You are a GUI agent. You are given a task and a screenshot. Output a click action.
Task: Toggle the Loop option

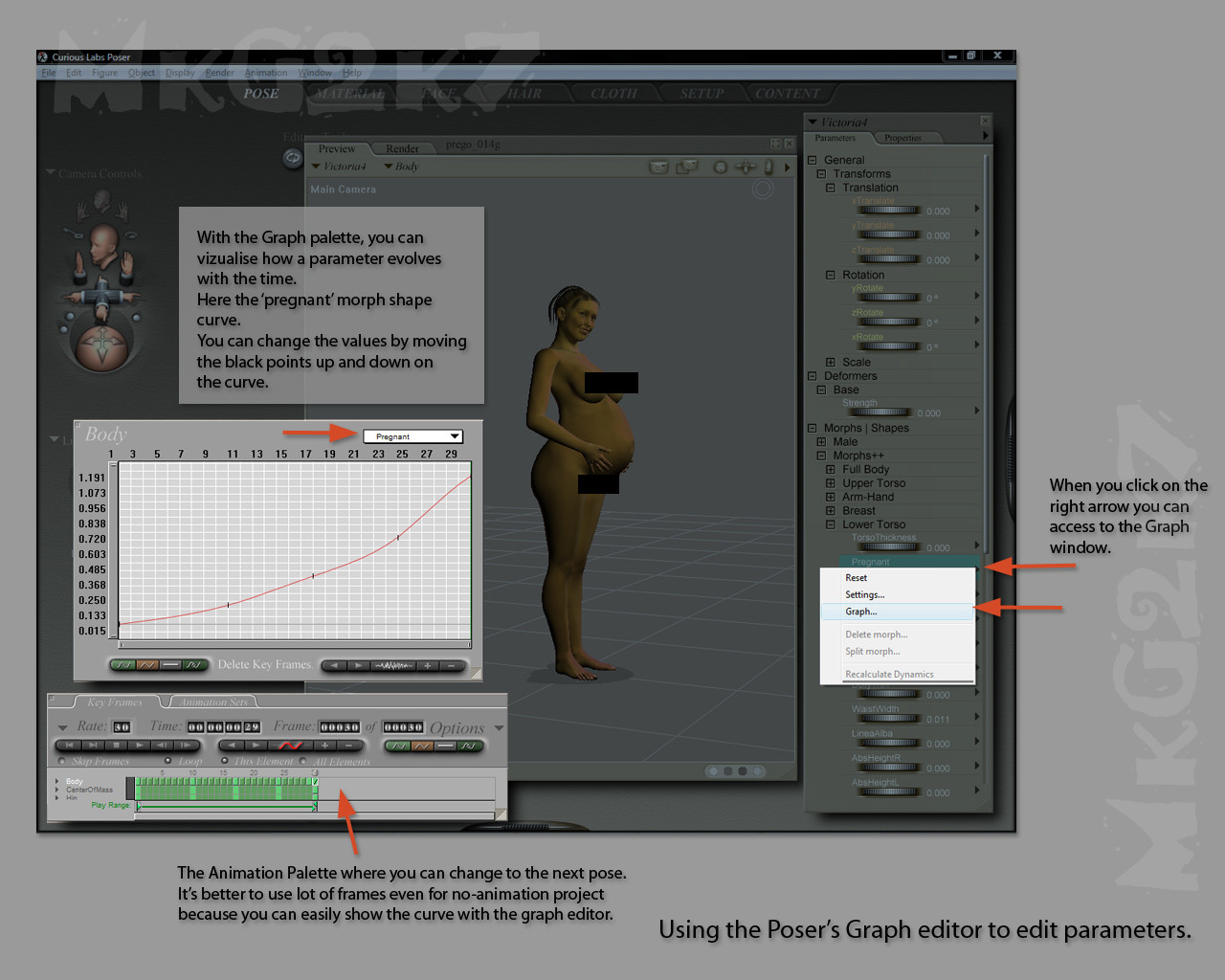[168, 761]
